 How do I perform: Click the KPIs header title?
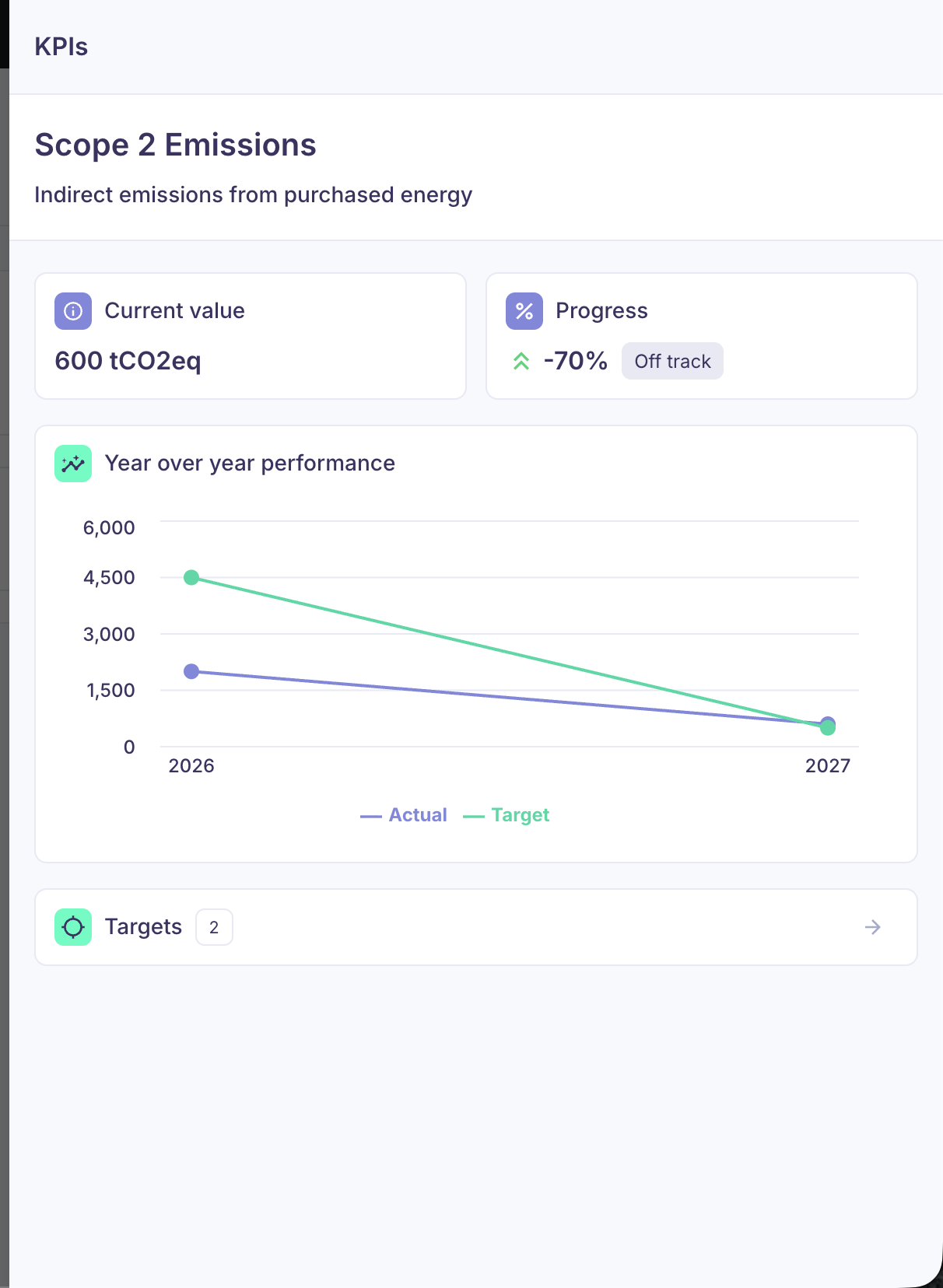click(61, 47)
